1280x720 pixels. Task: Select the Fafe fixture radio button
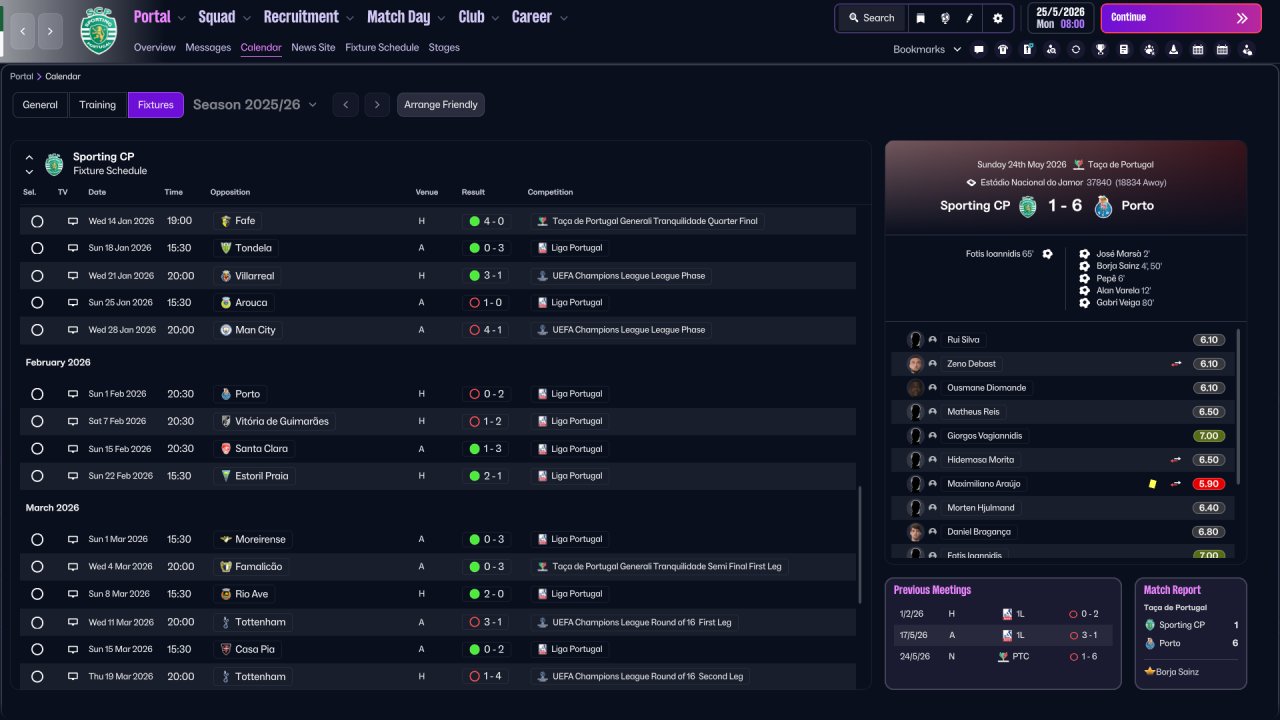[x=37, y=221]
